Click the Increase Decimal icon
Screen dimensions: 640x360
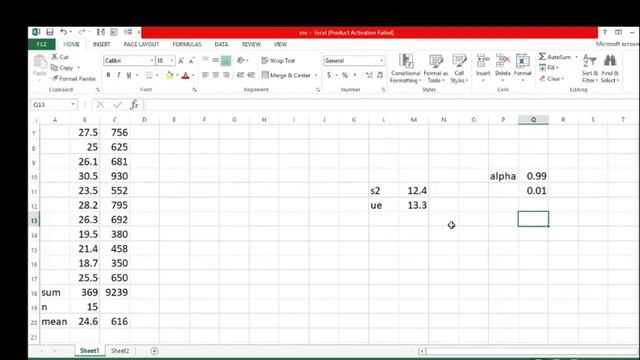coord(369,75)
